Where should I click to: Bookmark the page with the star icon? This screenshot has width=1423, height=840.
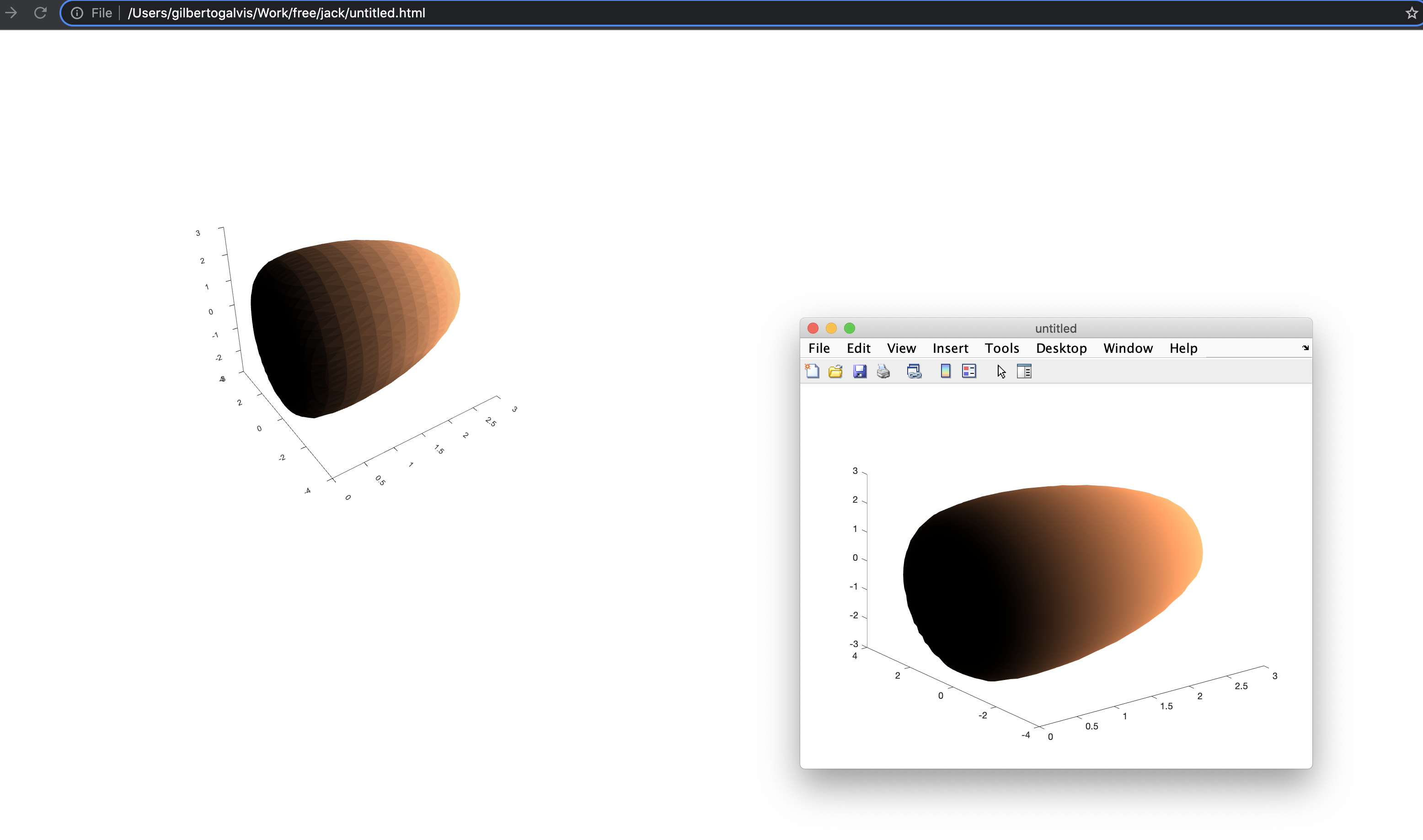[1412, 13]
